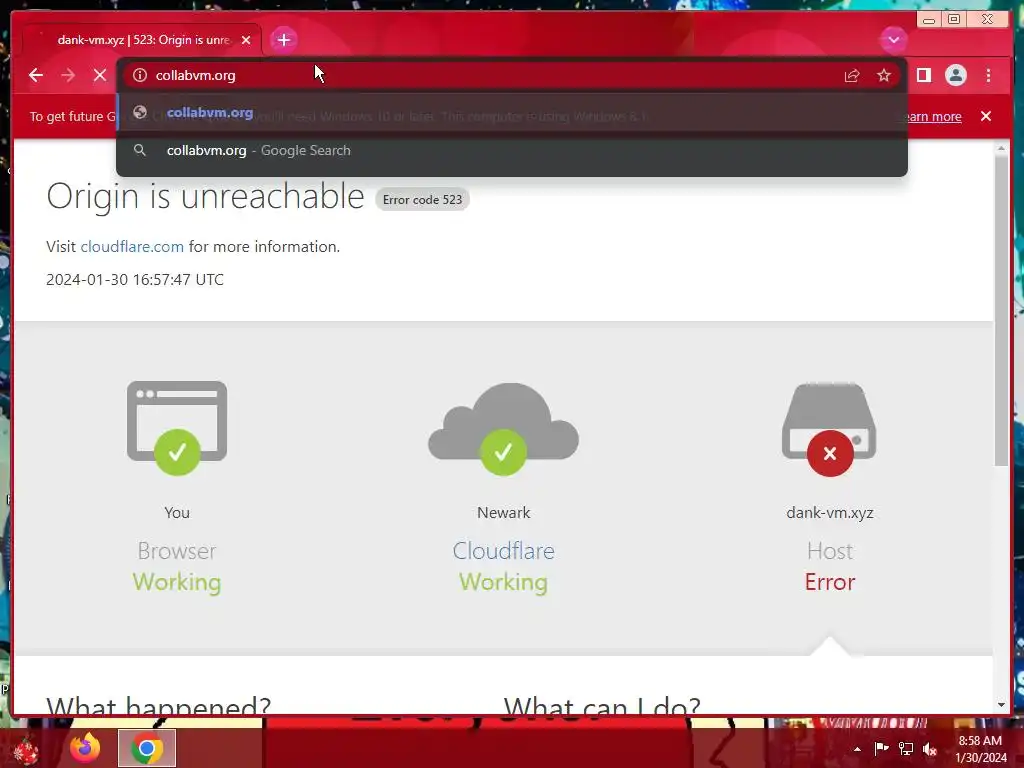This screenshot has height=768, width=1024.
Task: Open the Start button on taskbar
Action: coord(26,750)
